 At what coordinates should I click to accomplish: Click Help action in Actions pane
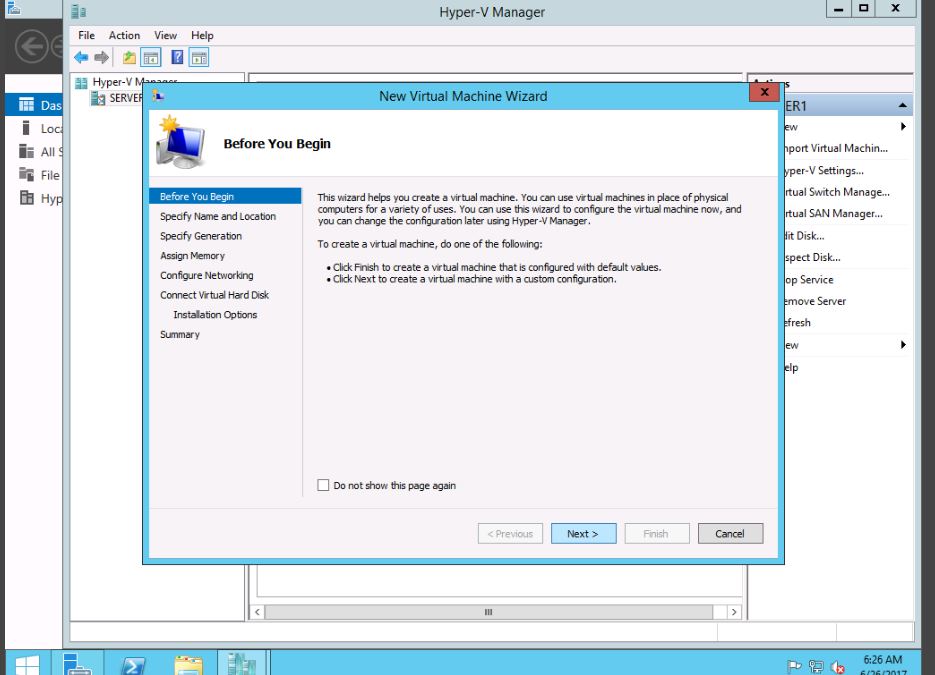click(791, 367)
